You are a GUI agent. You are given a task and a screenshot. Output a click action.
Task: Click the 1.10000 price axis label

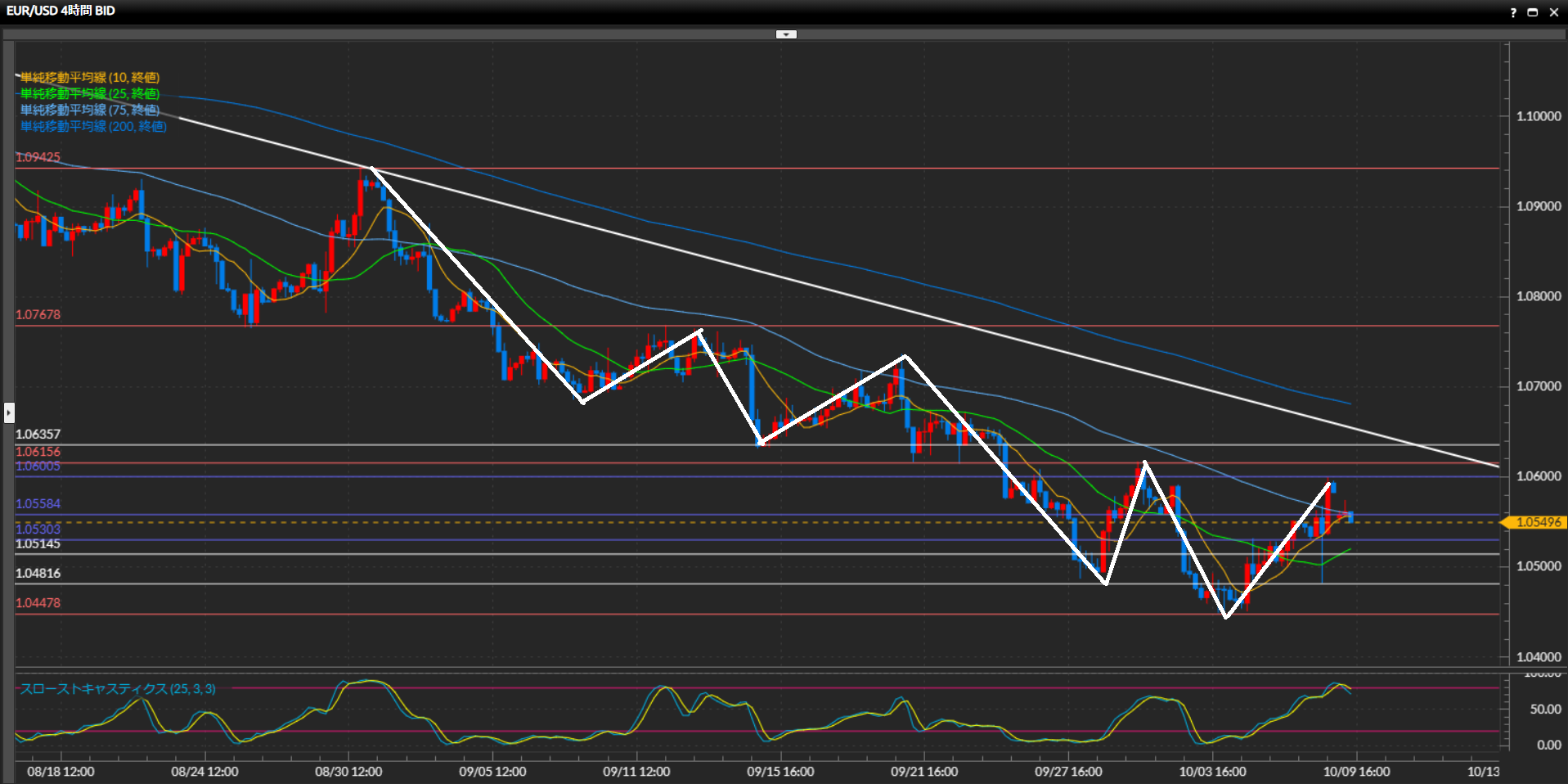(1539, 116)
